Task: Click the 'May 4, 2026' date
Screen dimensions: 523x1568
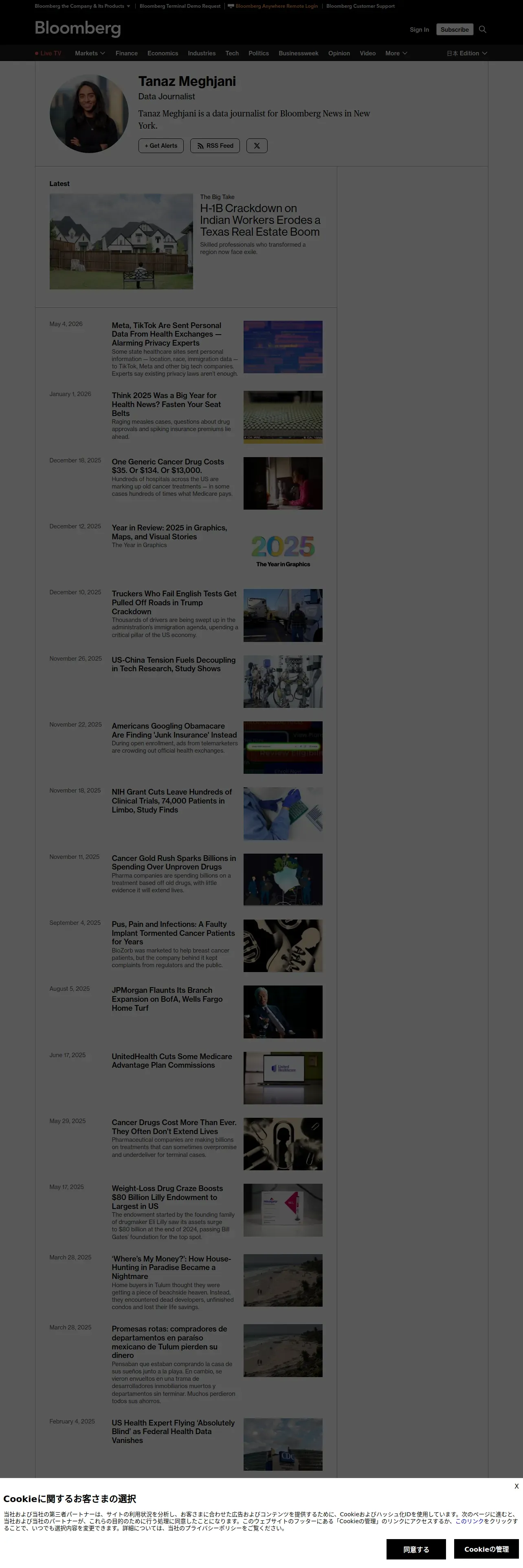Action: click(x=66, y=324)
